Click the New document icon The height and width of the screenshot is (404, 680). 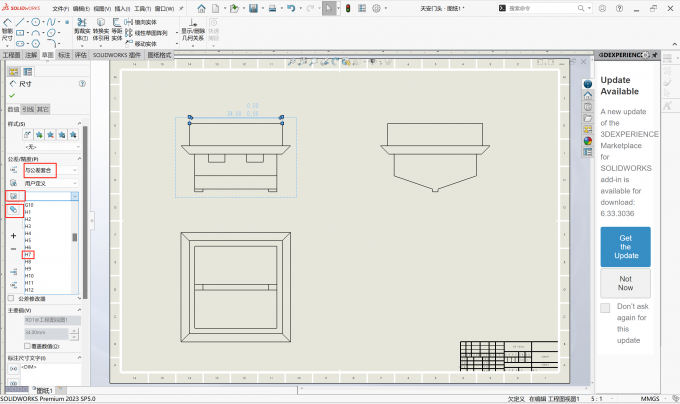(216, 8)
